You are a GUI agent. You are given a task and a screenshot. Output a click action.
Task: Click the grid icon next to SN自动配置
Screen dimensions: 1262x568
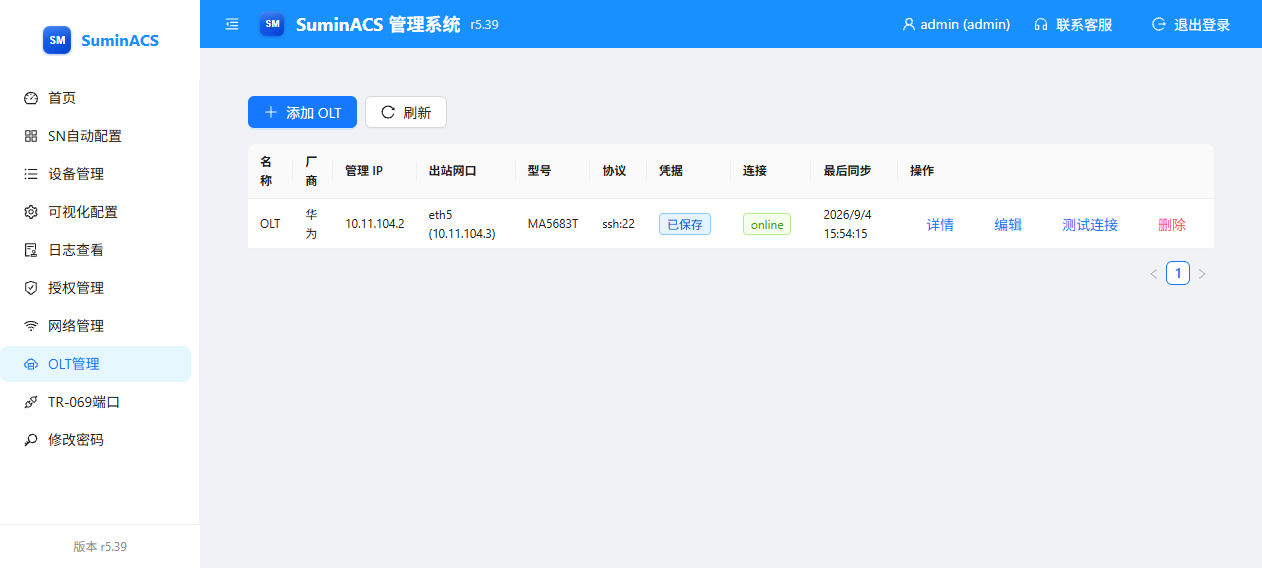pyautogui.click(x=31, y=136)
